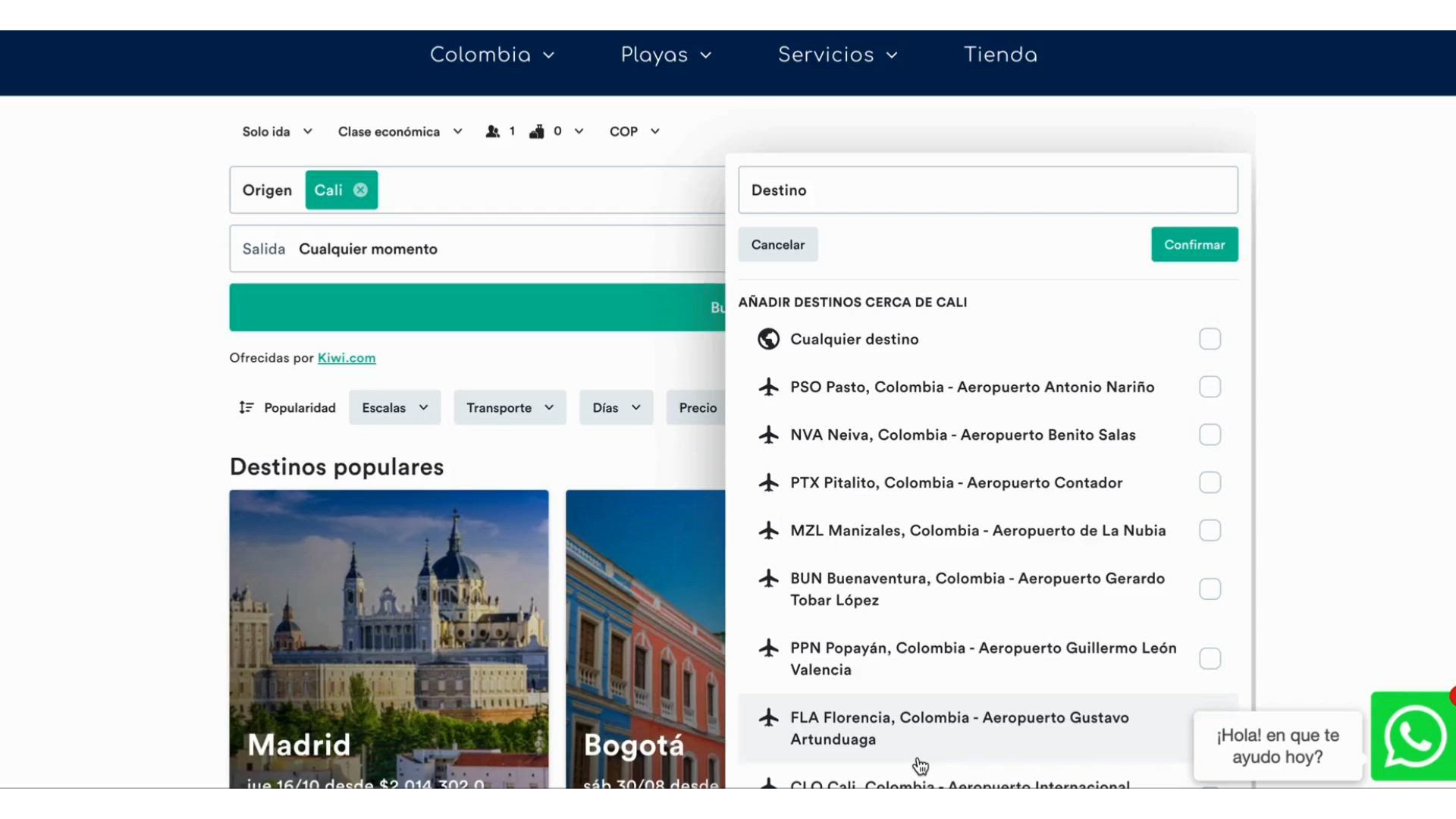The width and height of the screenshot is (1456, 819).
Task: Open the Transporte filter dropdown
Action: tap(510, 407)
